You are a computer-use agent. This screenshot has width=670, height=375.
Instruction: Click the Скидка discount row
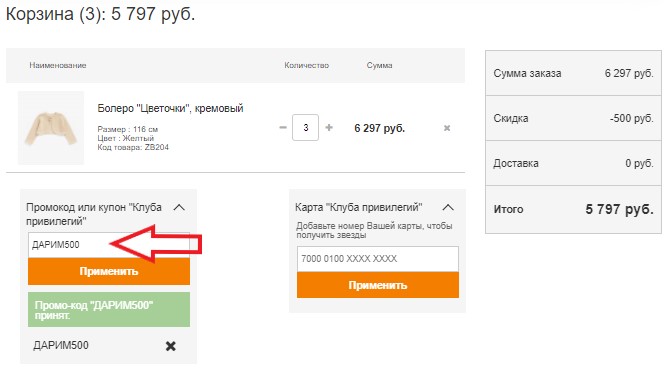click(x=573, y=118)
